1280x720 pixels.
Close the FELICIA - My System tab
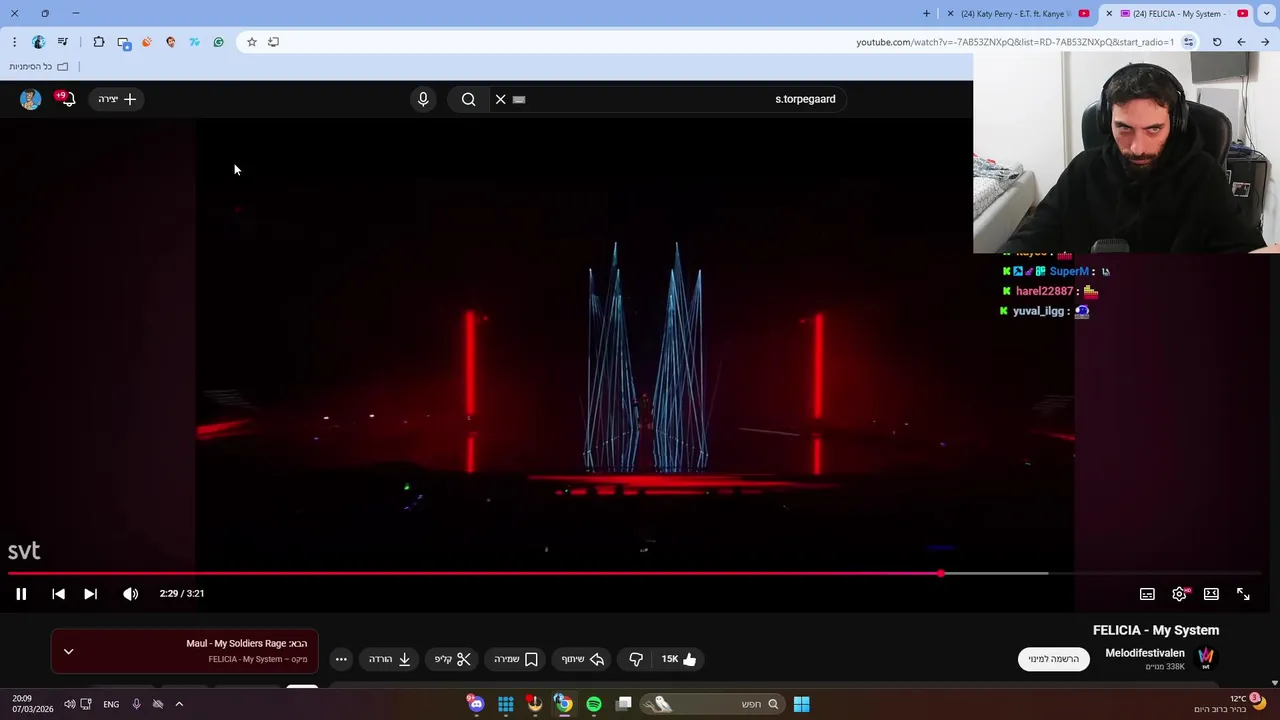1108,14
